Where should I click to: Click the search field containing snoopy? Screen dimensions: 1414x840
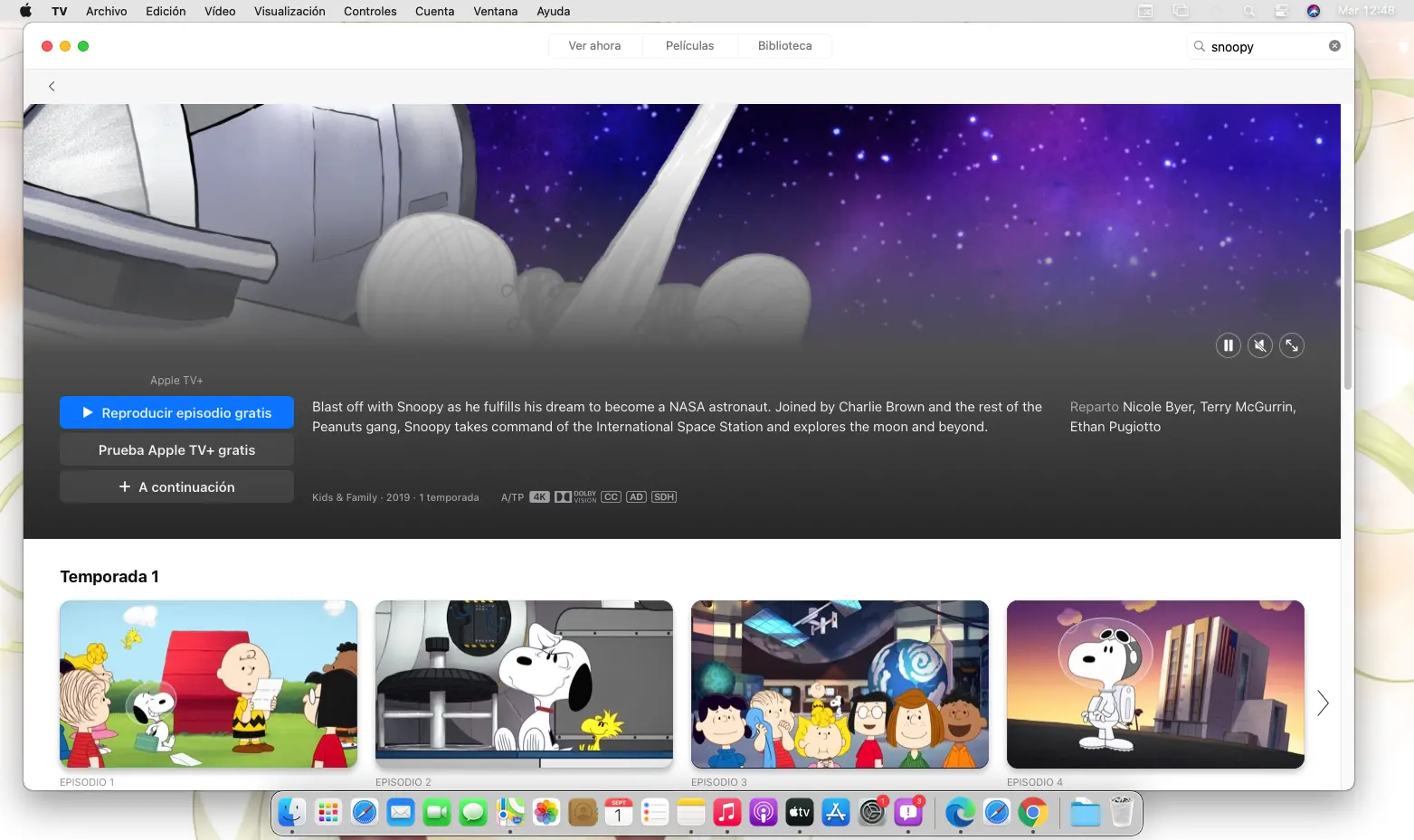coord(1267,46)
